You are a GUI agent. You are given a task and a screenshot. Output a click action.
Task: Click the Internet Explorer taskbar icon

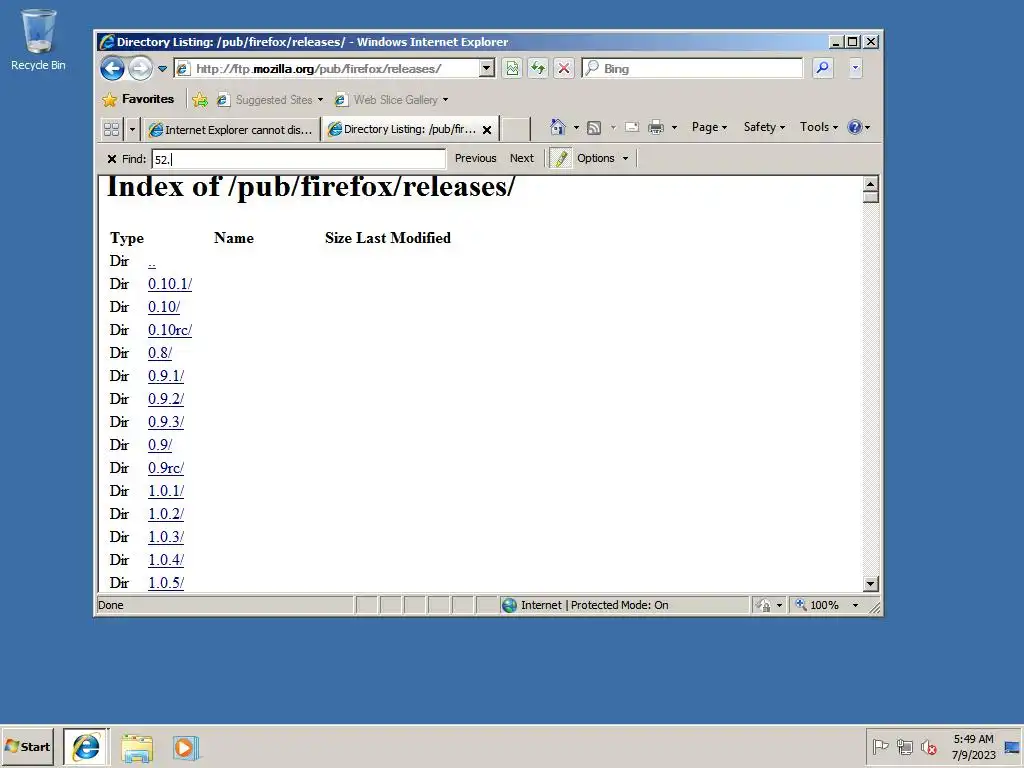[86, 747]
